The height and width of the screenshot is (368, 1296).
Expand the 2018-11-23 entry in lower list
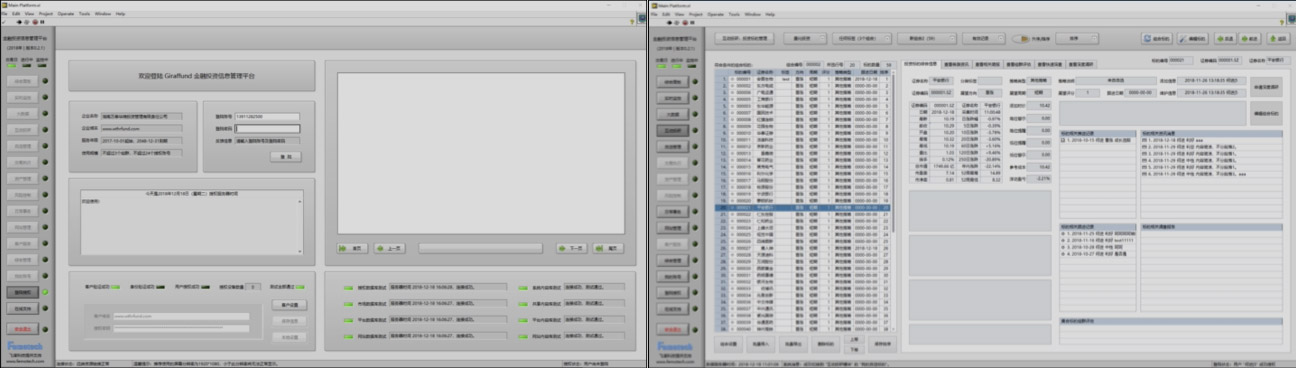(1062, 233)
